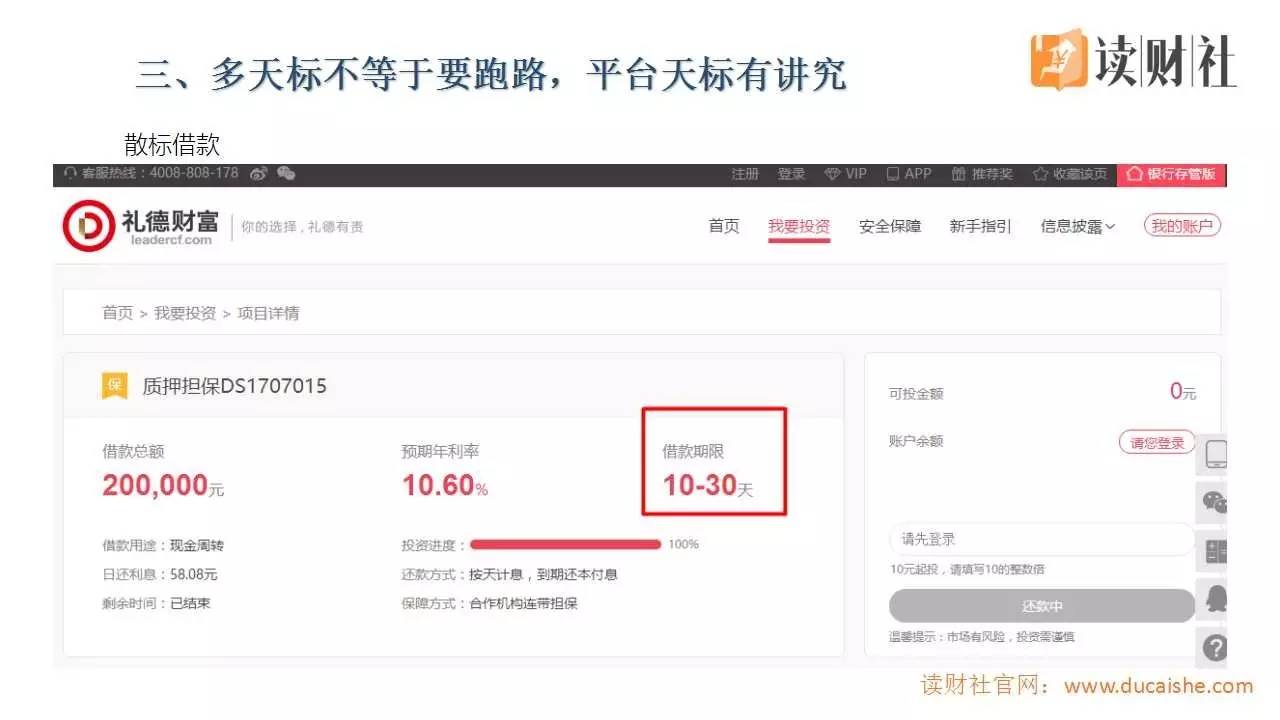Viewport: 1280px width, 720px height.
Task: Open the mobile app sidebar icon
Action: [x=1215, y=454]
